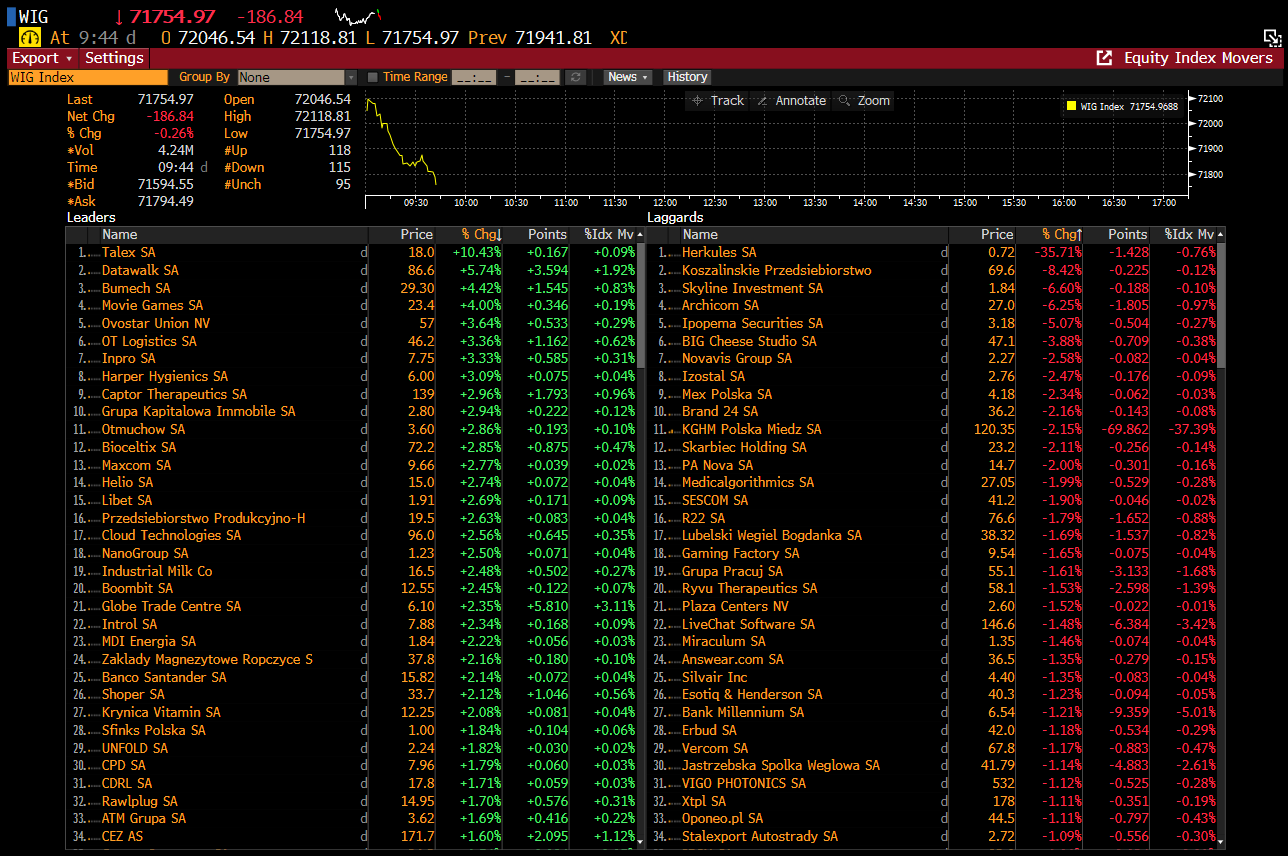Click the WIG Index input field
Image resolution: width=1288 pixels, height=856 pixels.
point(87,77)
